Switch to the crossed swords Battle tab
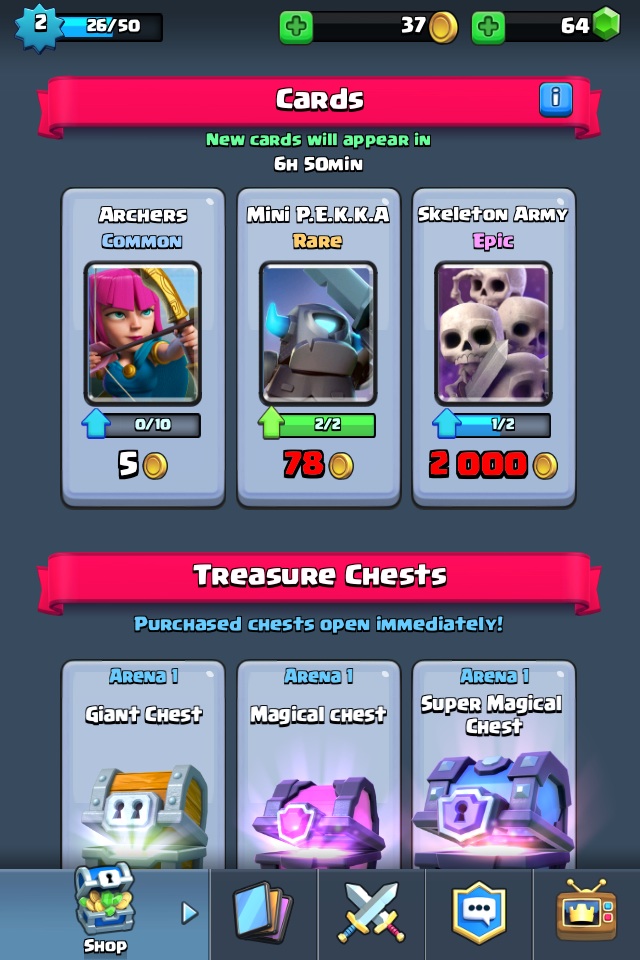The height and width of the screenshot is (960, 640). click(x=372, y=912)
